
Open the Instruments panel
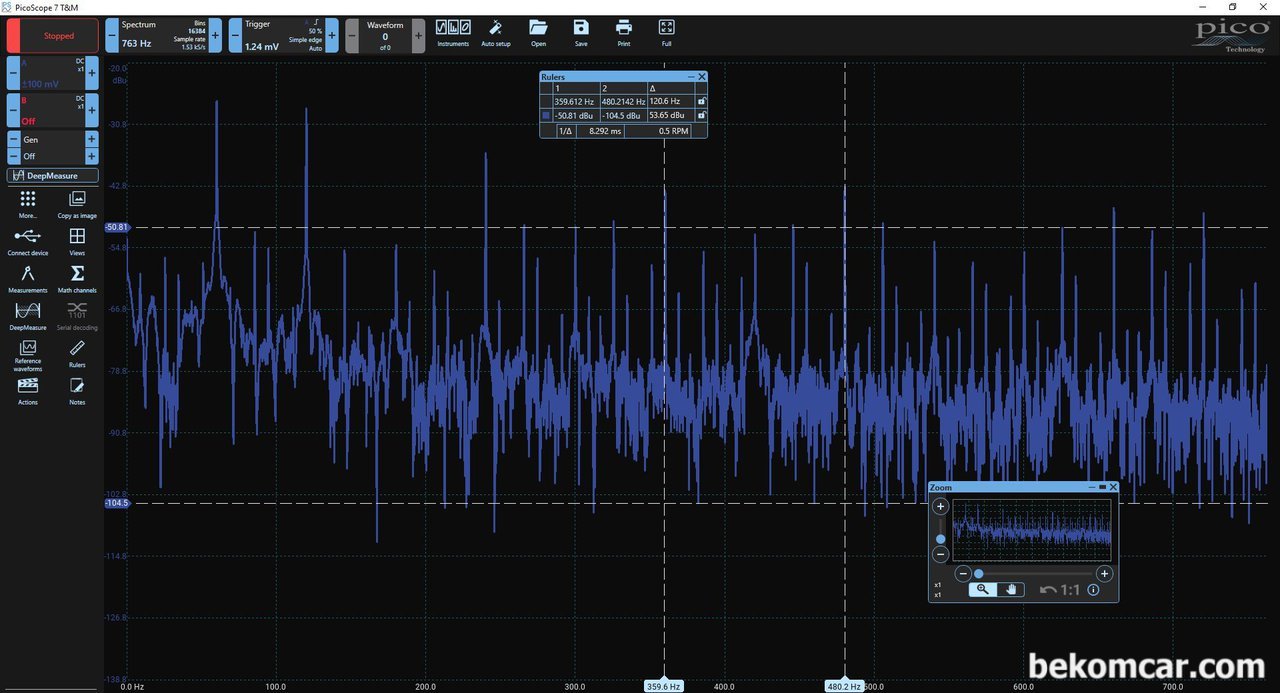coord(453,33)
